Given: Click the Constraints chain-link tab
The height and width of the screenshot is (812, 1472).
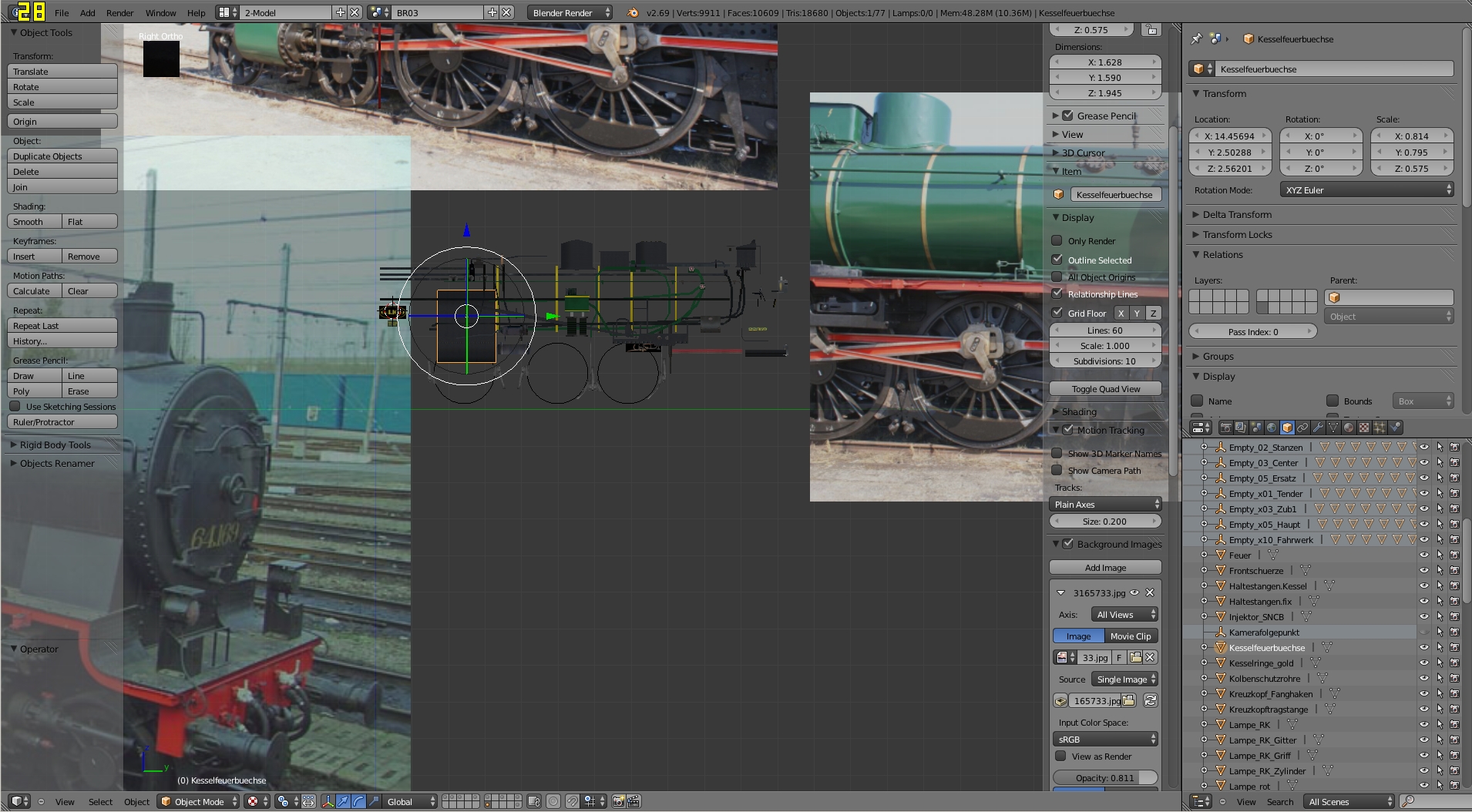Looking at the screenshot, I should [1302, 428].
